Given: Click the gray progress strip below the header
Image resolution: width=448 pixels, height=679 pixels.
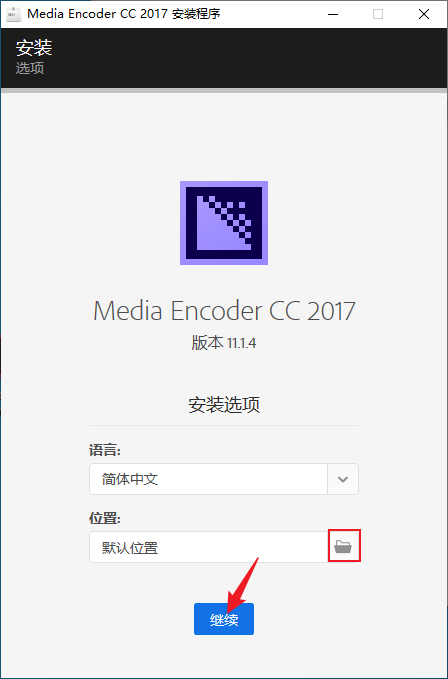Looking at the screenshot, I should [x=224, y=91].
